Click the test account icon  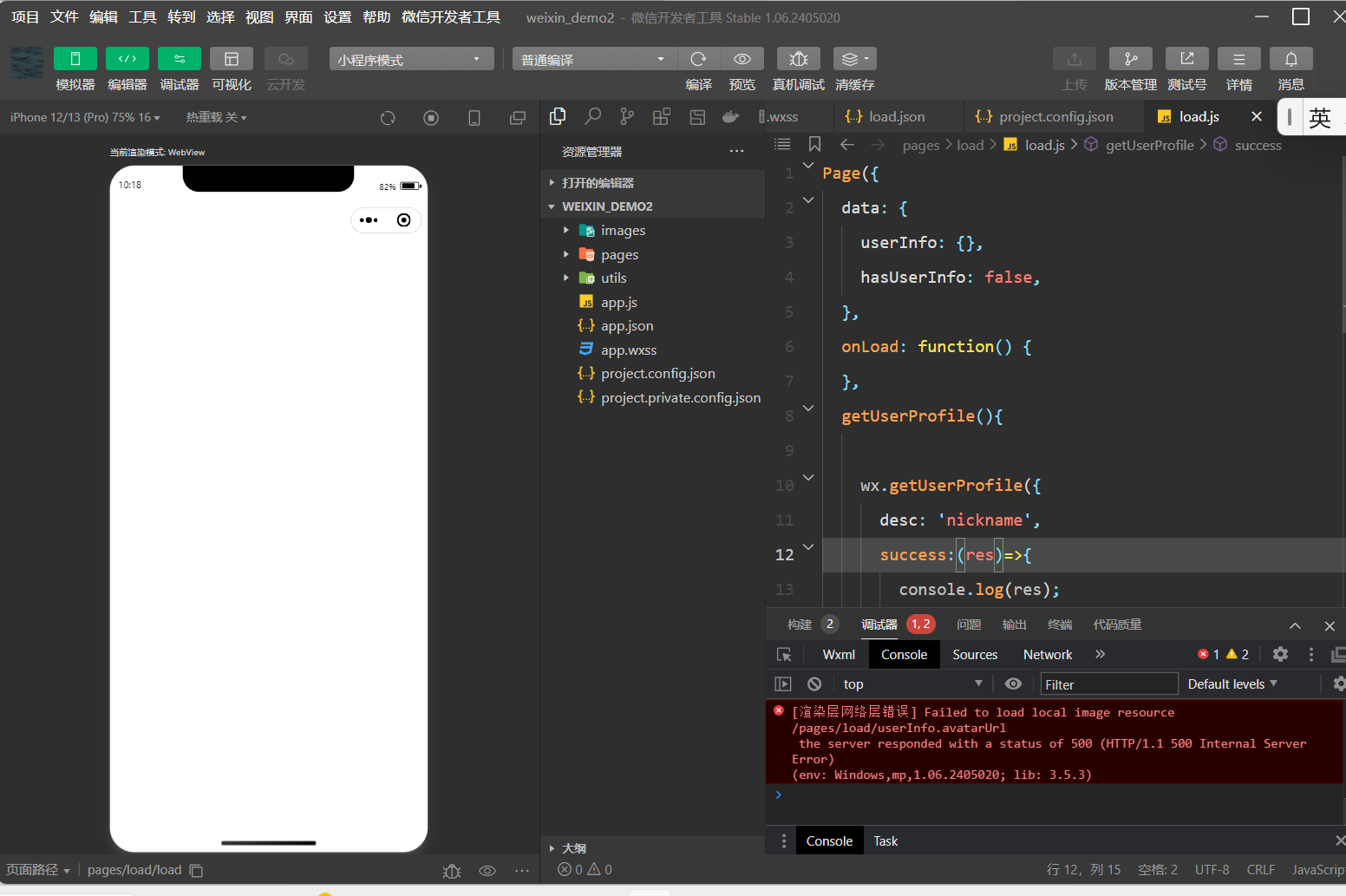coord(1187,59)
